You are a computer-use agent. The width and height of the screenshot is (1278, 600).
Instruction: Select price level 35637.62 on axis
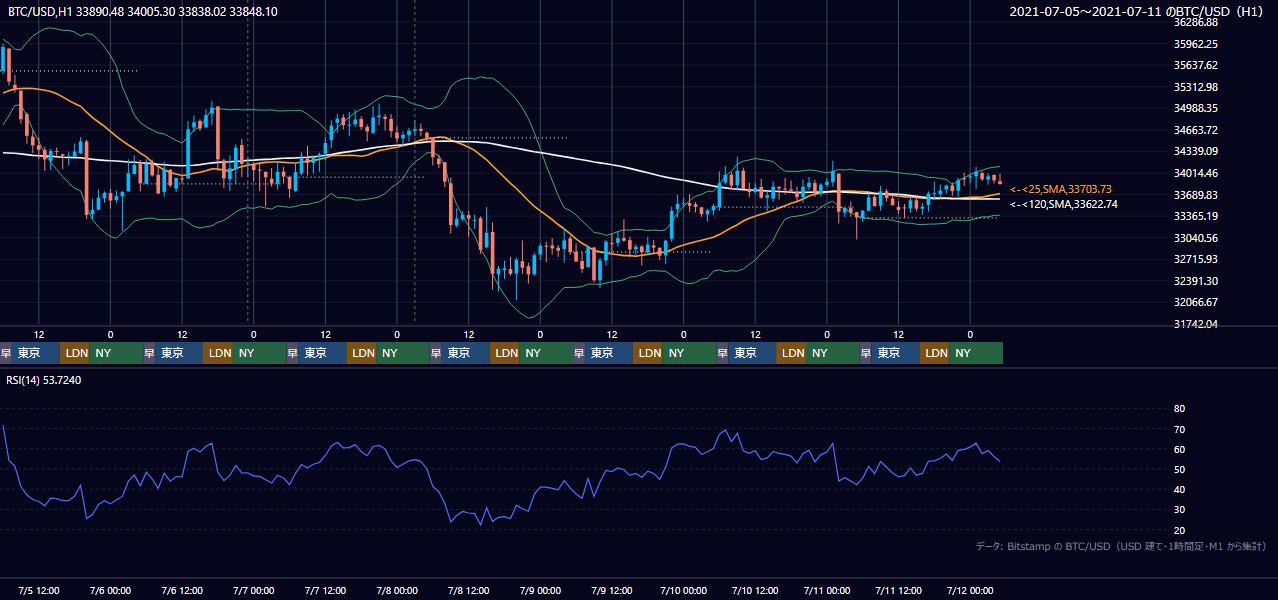coord(1196,65)
